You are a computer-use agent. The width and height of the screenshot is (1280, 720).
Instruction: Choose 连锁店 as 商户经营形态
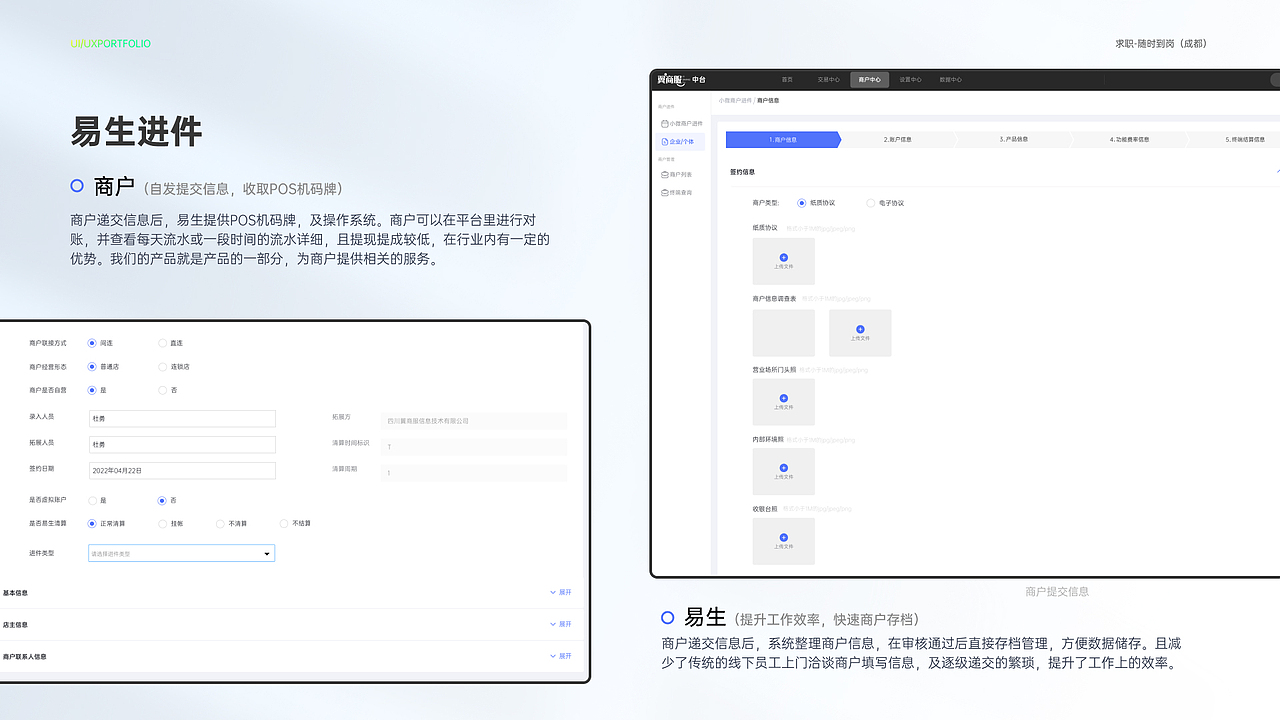click(162, 366)
